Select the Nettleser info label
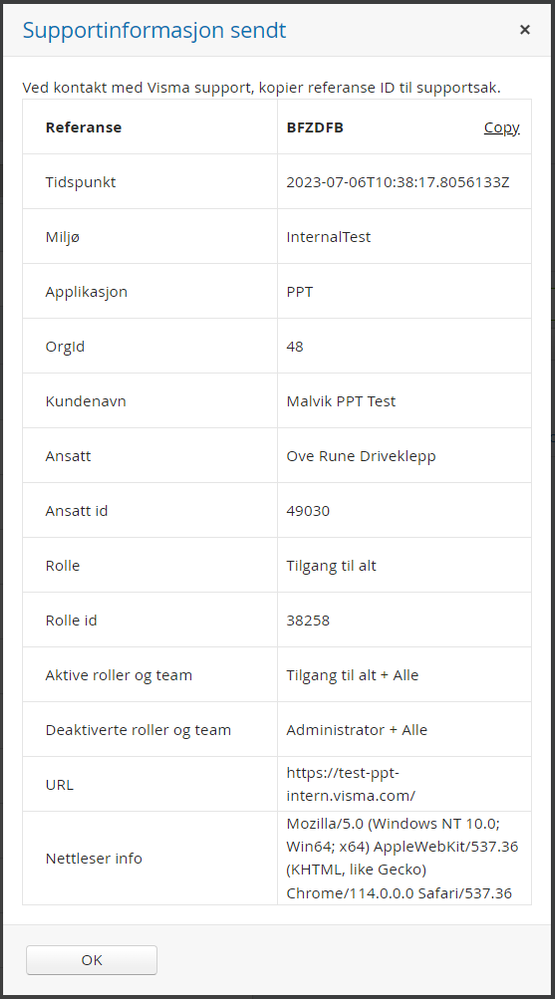The width and height of the screenshot is (555, 999). (94, 858)
